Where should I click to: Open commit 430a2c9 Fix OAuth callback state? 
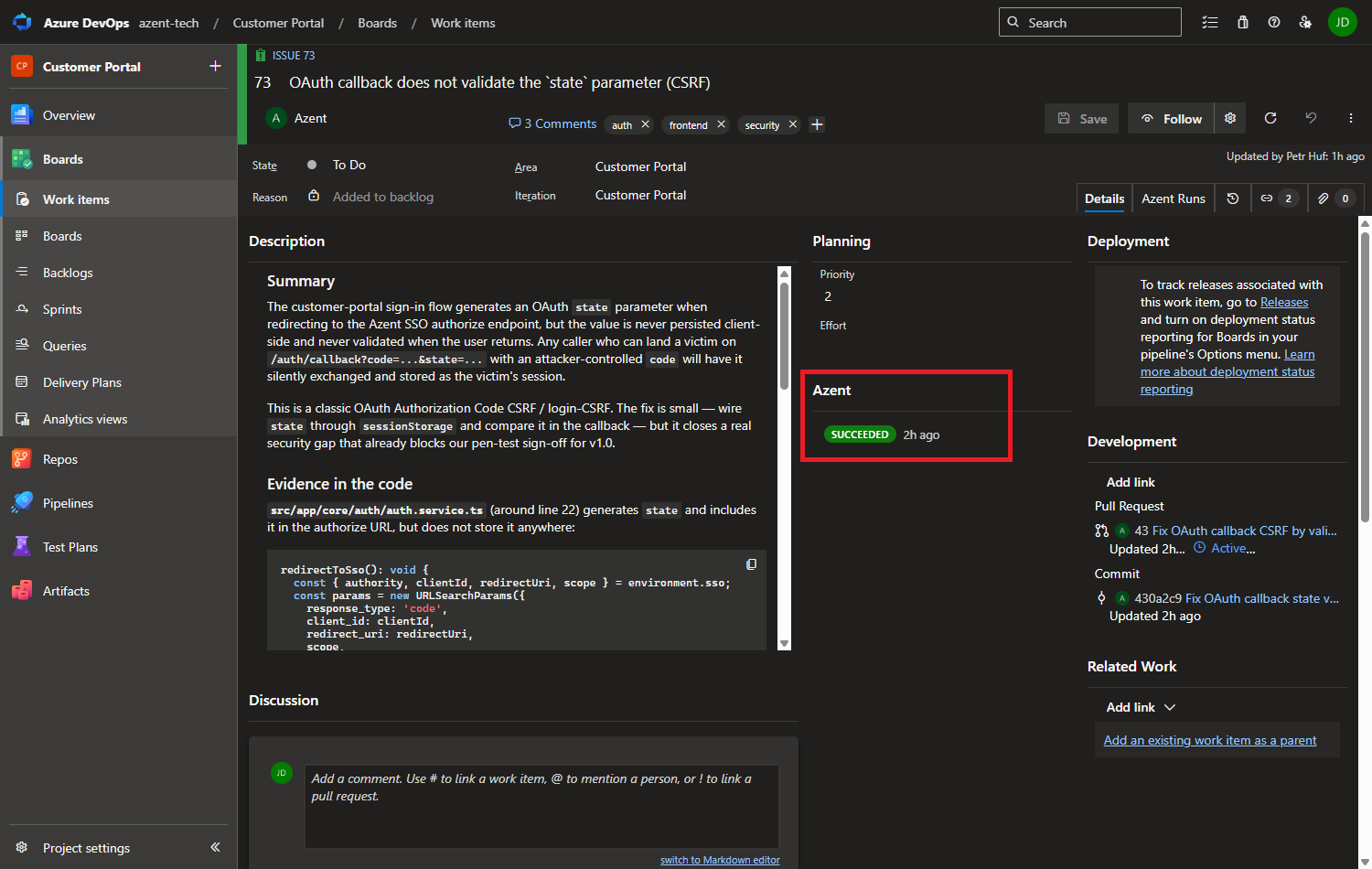pos(1237,598)
